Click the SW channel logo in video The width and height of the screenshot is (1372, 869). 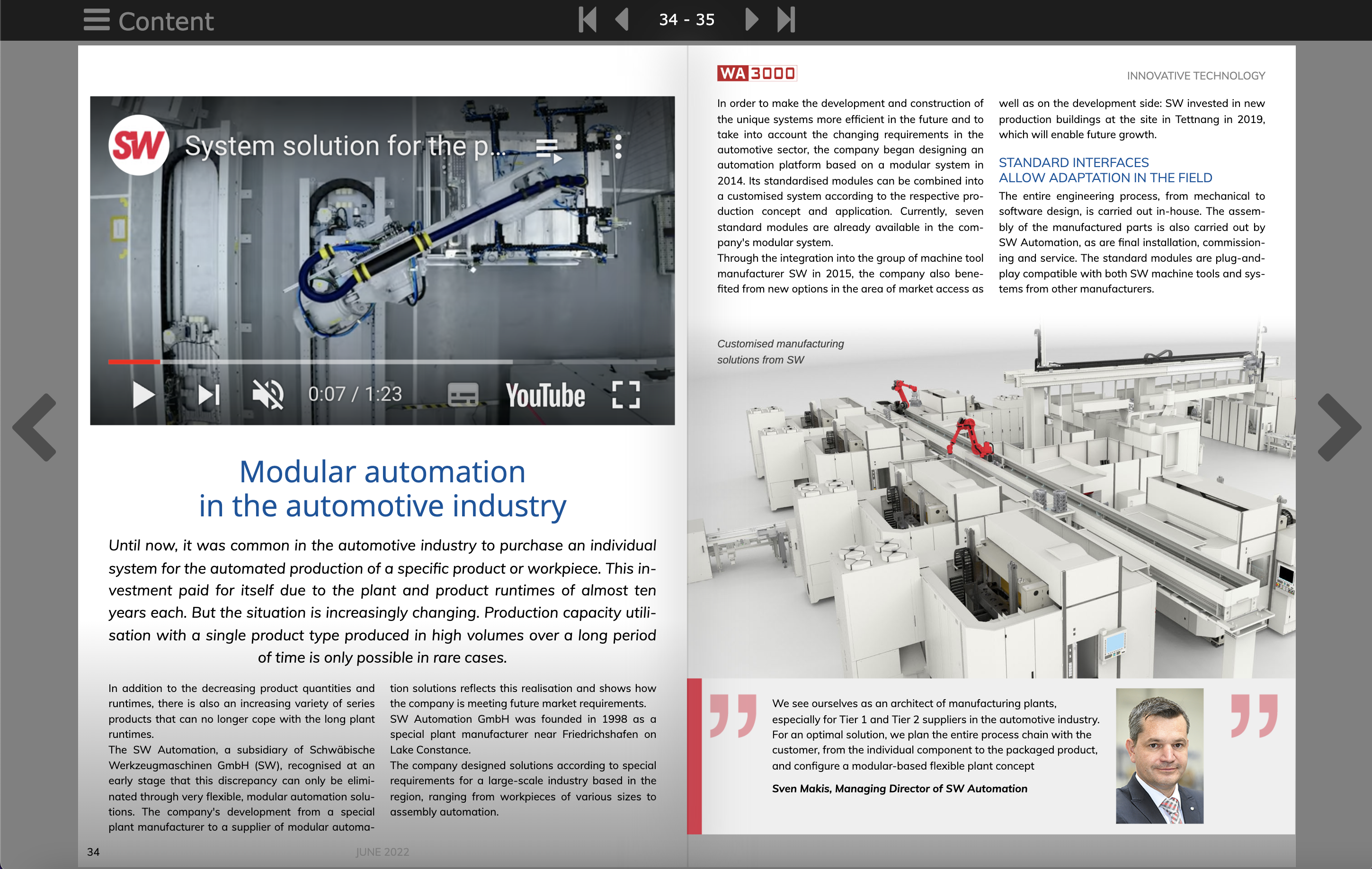pyautogui.click(x=138, y=145)
